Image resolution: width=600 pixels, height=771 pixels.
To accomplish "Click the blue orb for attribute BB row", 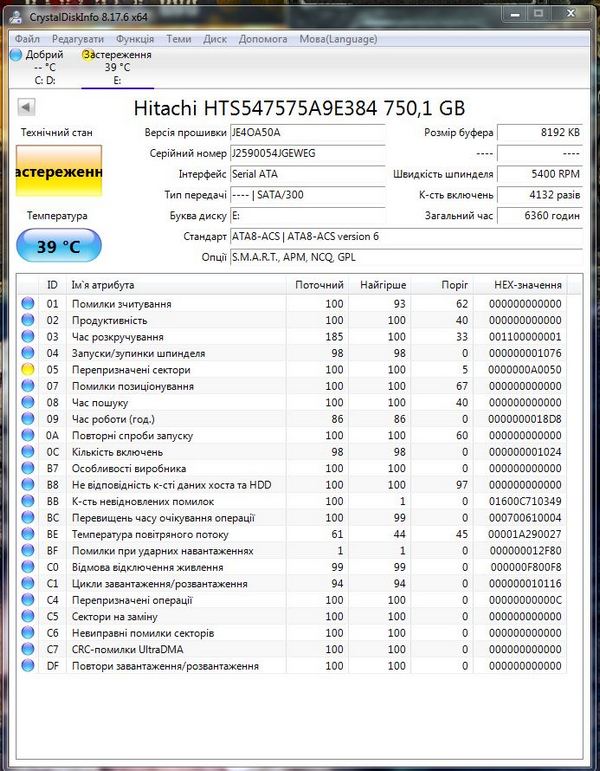I will (28, 502).
